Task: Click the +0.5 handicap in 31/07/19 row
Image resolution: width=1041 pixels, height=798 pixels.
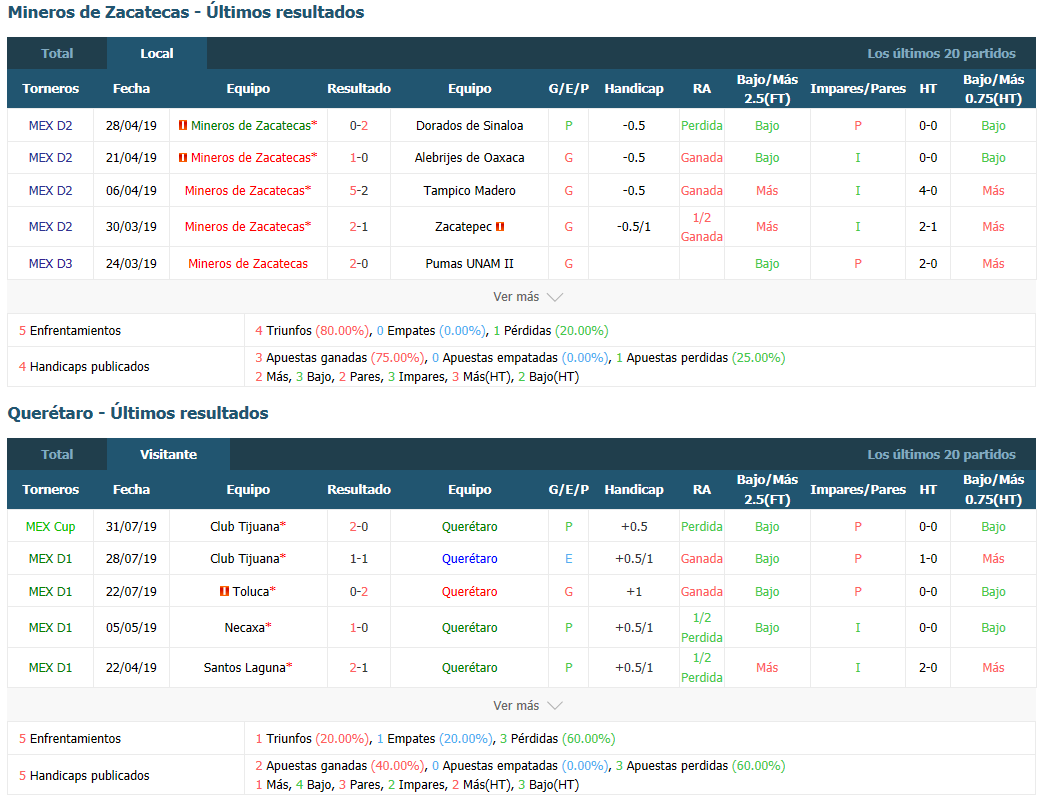Action: click(634, 526)
